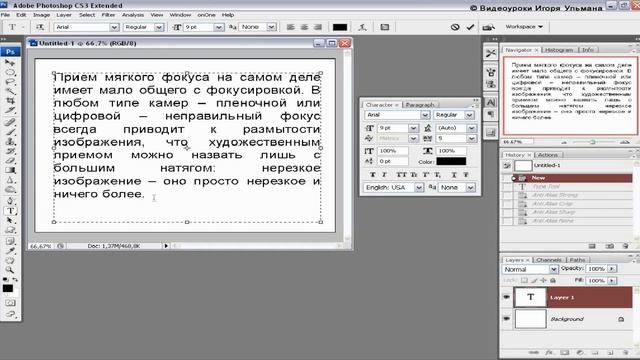Open anti-aliasing None dropdown in options bar
Viewport: 640px width, 360px height.
[x=271, y=27]
